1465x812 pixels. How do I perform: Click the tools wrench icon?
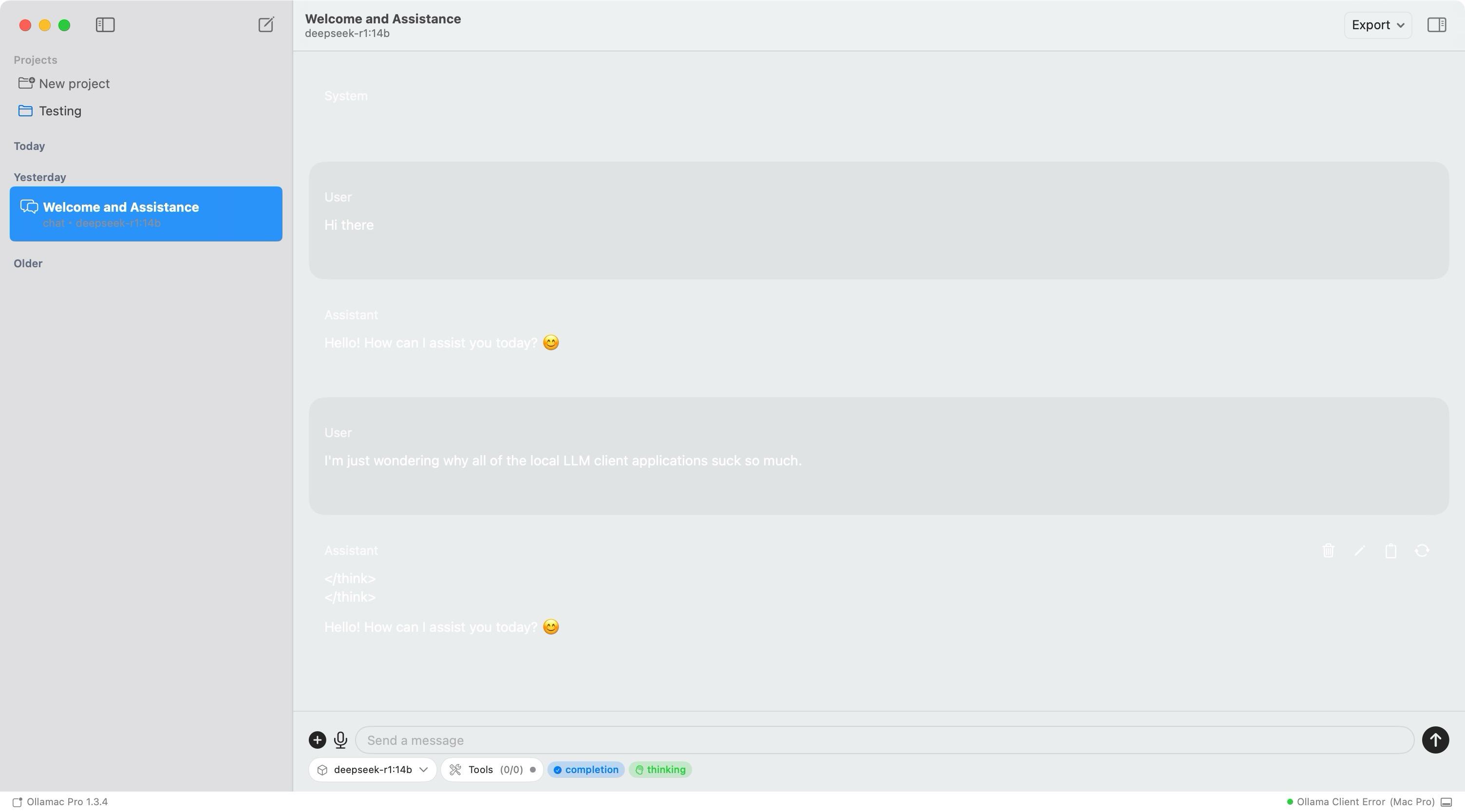[x=455, y=769]
